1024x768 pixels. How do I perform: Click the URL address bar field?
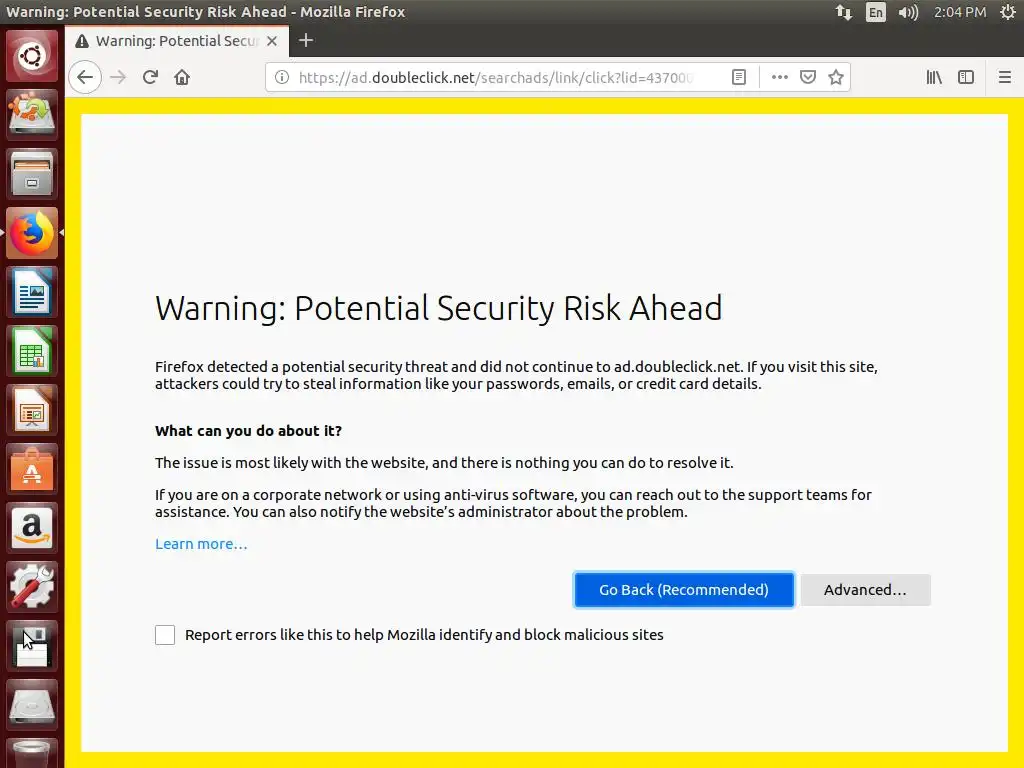(500, 77)
